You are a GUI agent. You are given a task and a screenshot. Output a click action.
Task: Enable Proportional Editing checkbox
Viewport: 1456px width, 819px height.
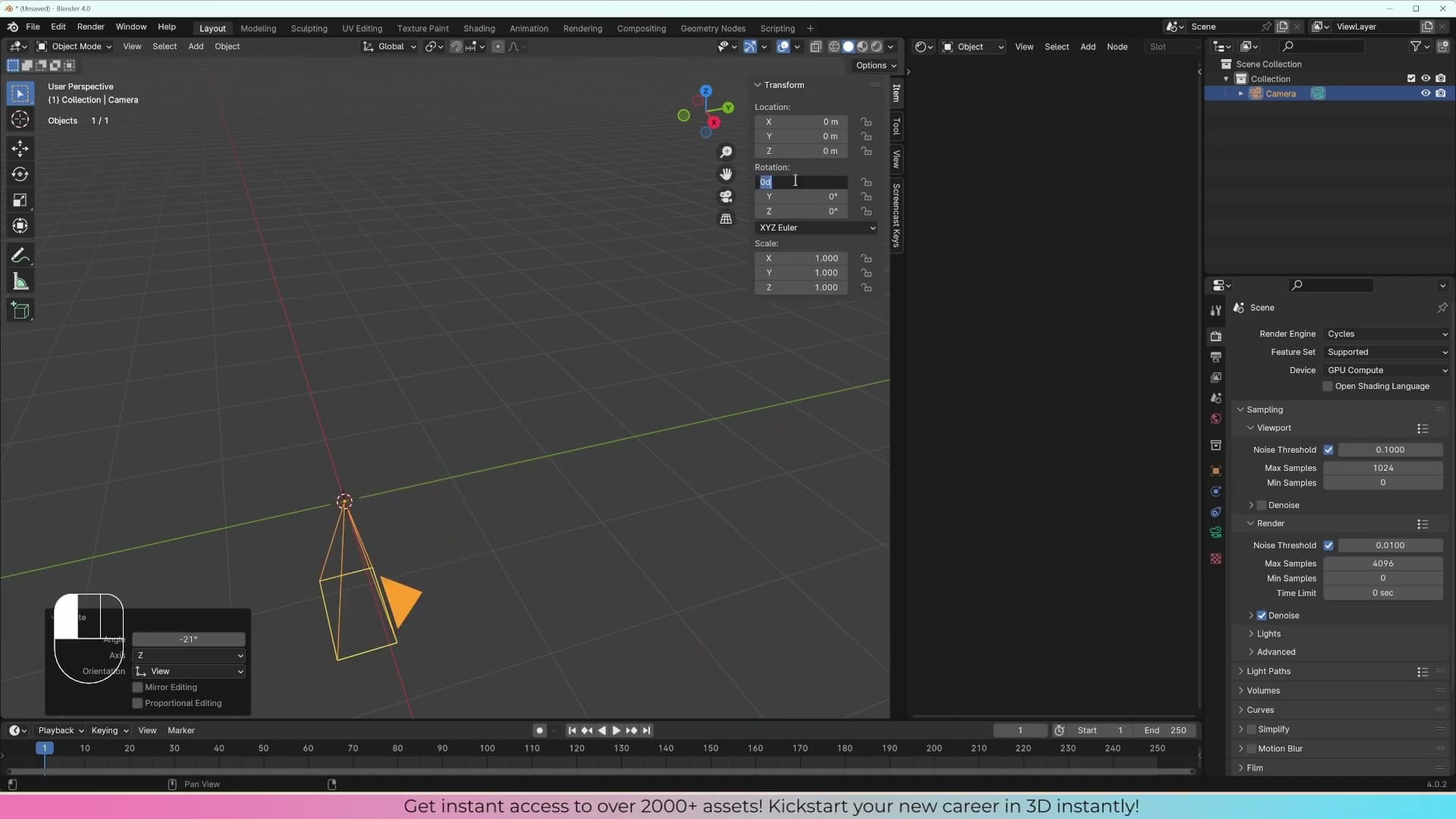[x=137, y=704]
